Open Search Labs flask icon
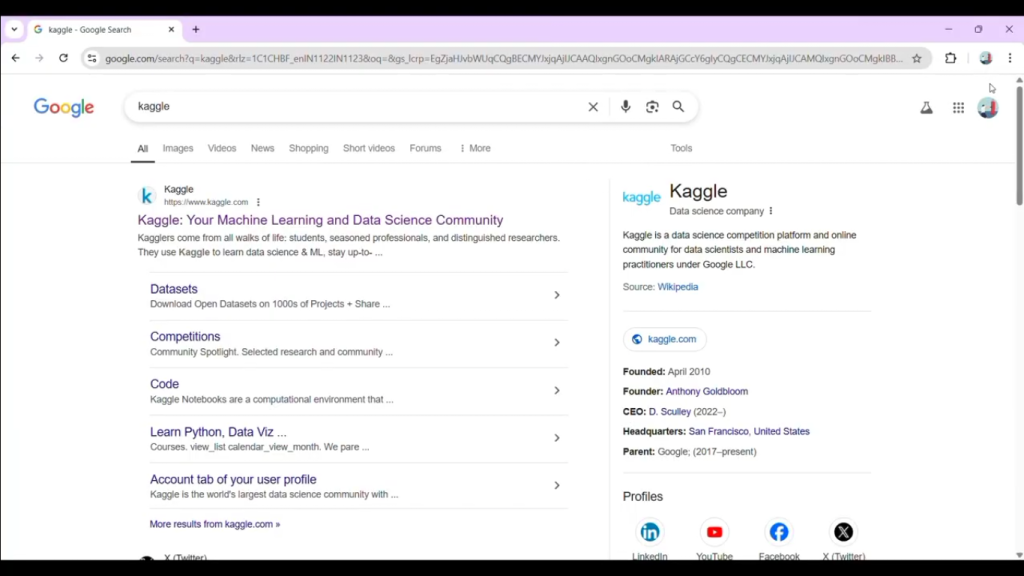This screenshot has height=576, width=1024. 927,108
